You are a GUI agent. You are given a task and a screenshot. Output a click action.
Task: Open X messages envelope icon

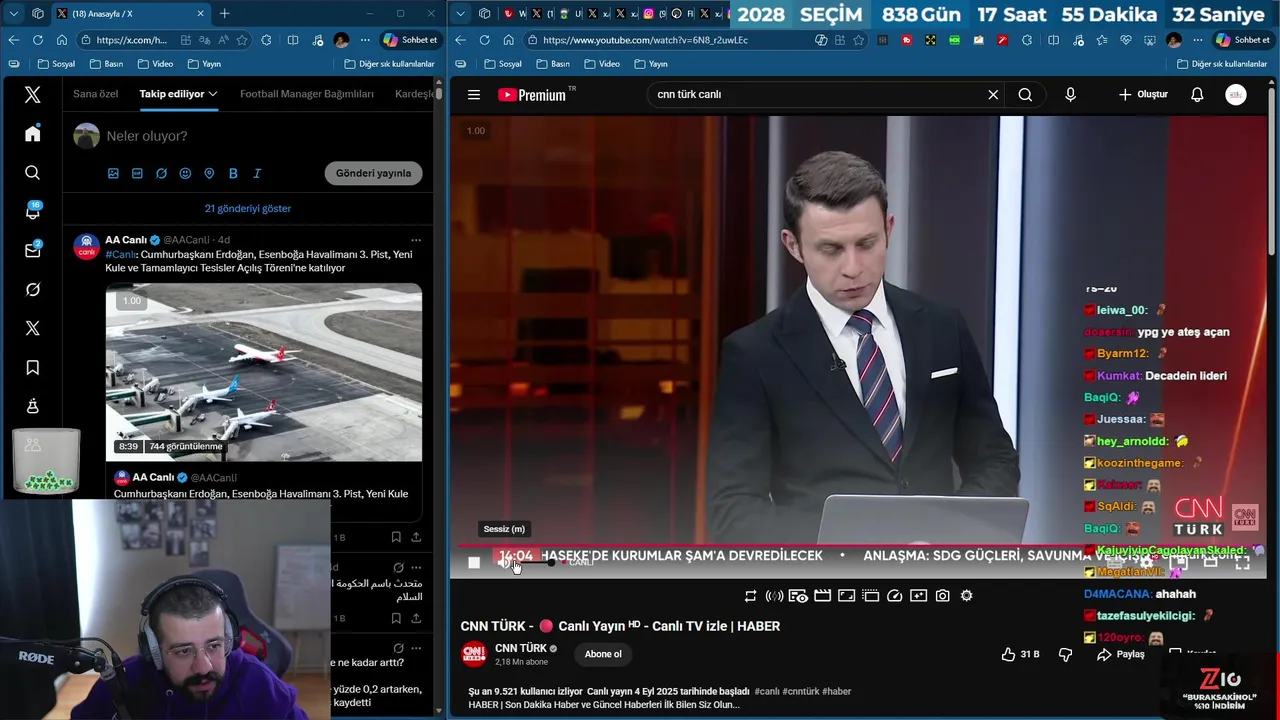tap(33, 250)
